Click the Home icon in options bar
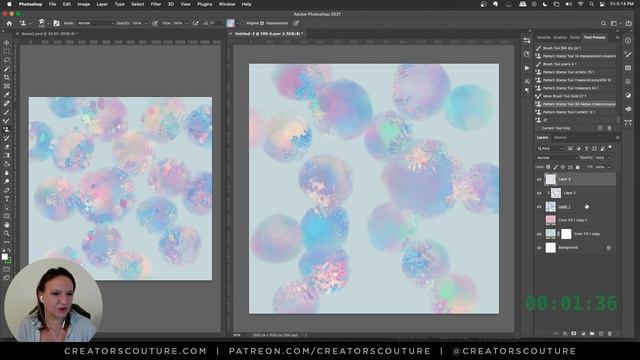Image resolution: width=640 pixels, height=360 pixels. (x=9, y=23)
